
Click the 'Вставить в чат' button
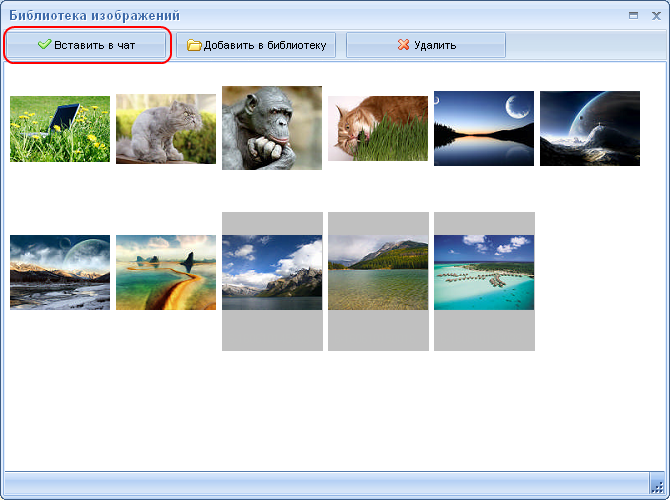(86, 45)
